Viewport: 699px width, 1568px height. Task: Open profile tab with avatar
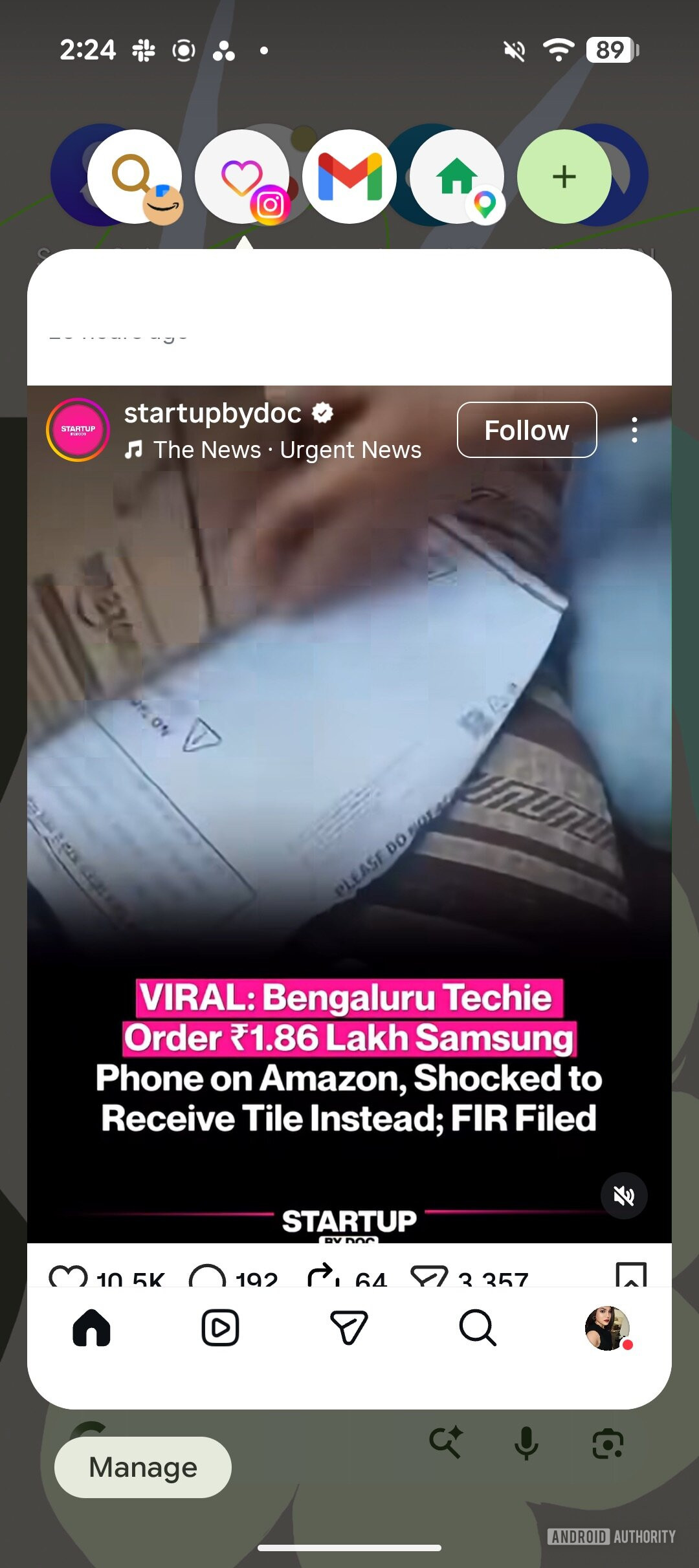[x=607, y=1328]
